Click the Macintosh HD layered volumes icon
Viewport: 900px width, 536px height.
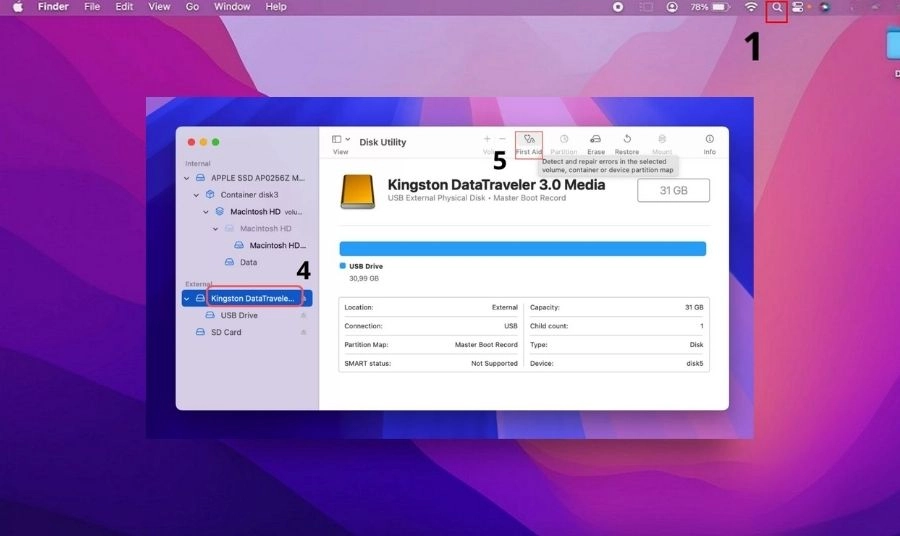219,211
